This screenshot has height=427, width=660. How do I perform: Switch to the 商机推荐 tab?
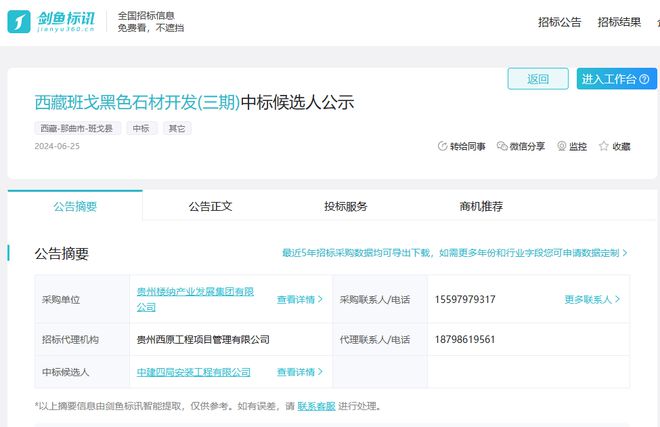(481, 206)
